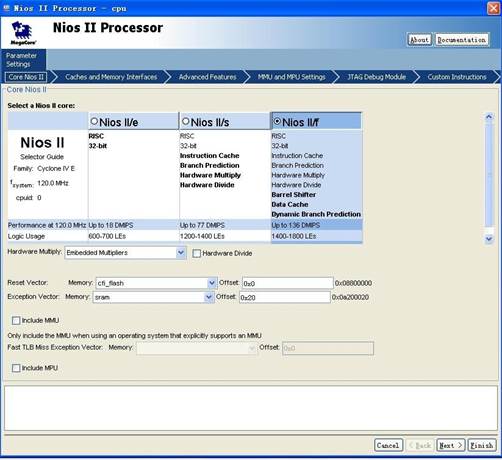The width and height of the screenshot is (502, 460).
Task: Click the '0x0a200020' exception address text
Action: [350, 297]
